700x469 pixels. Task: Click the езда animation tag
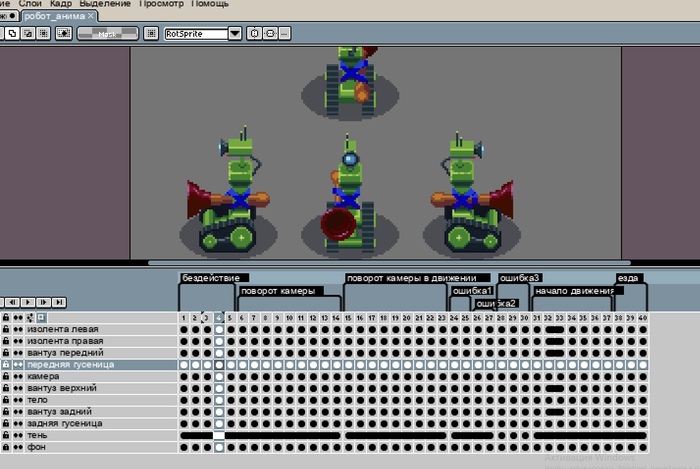pos(628,278)
